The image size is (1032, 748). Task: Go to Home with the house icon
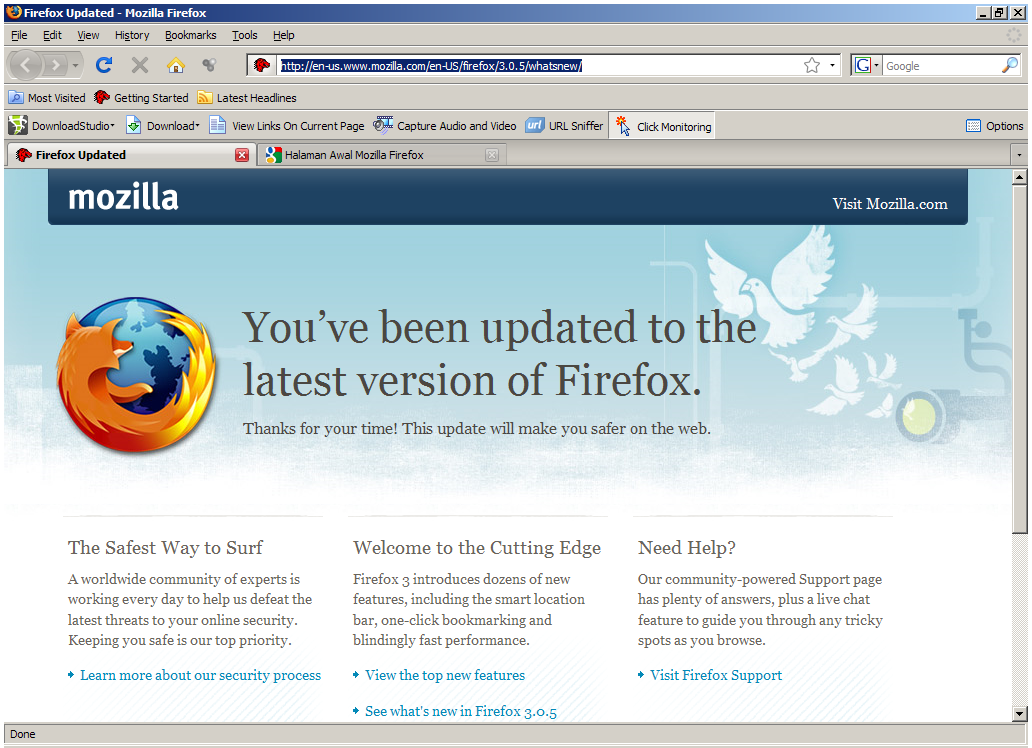(175, 65)
